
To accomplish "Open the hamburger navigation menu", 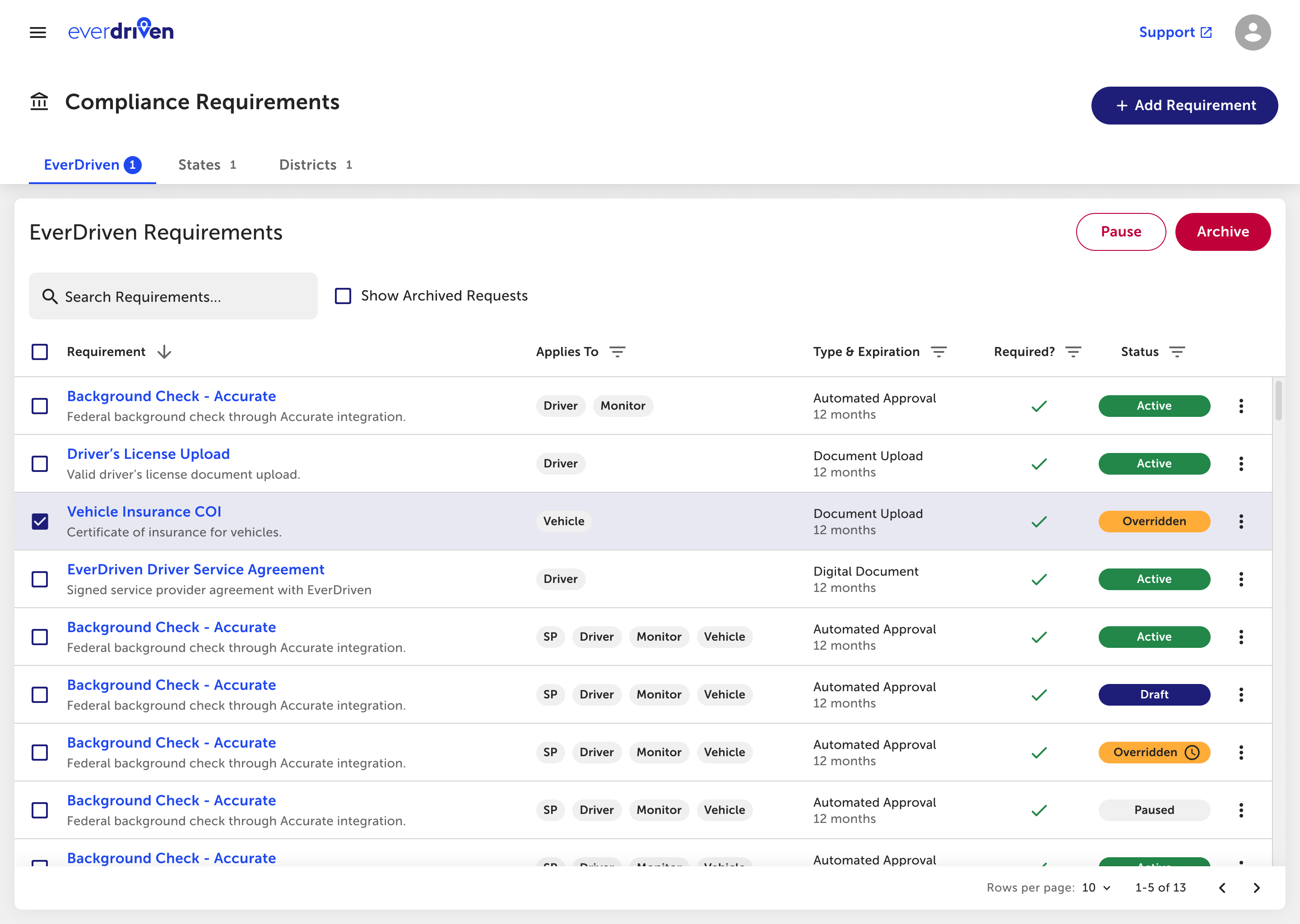I will [x=37, y=32].
